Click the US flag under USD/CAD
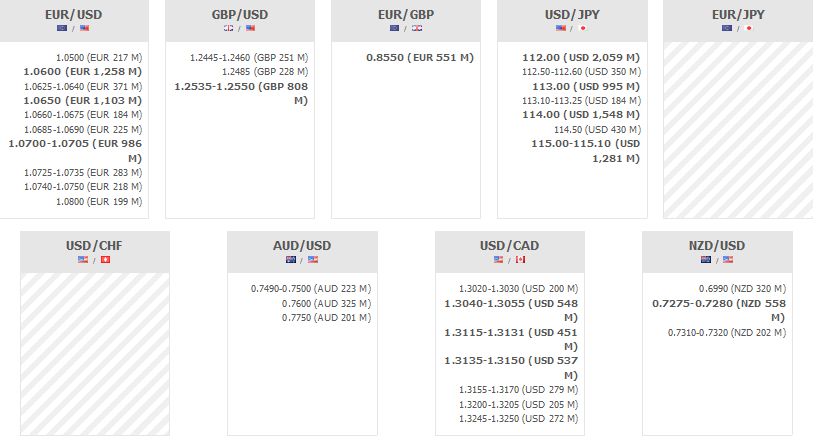This screenshot has height=436, width=813. click(499, 260)
